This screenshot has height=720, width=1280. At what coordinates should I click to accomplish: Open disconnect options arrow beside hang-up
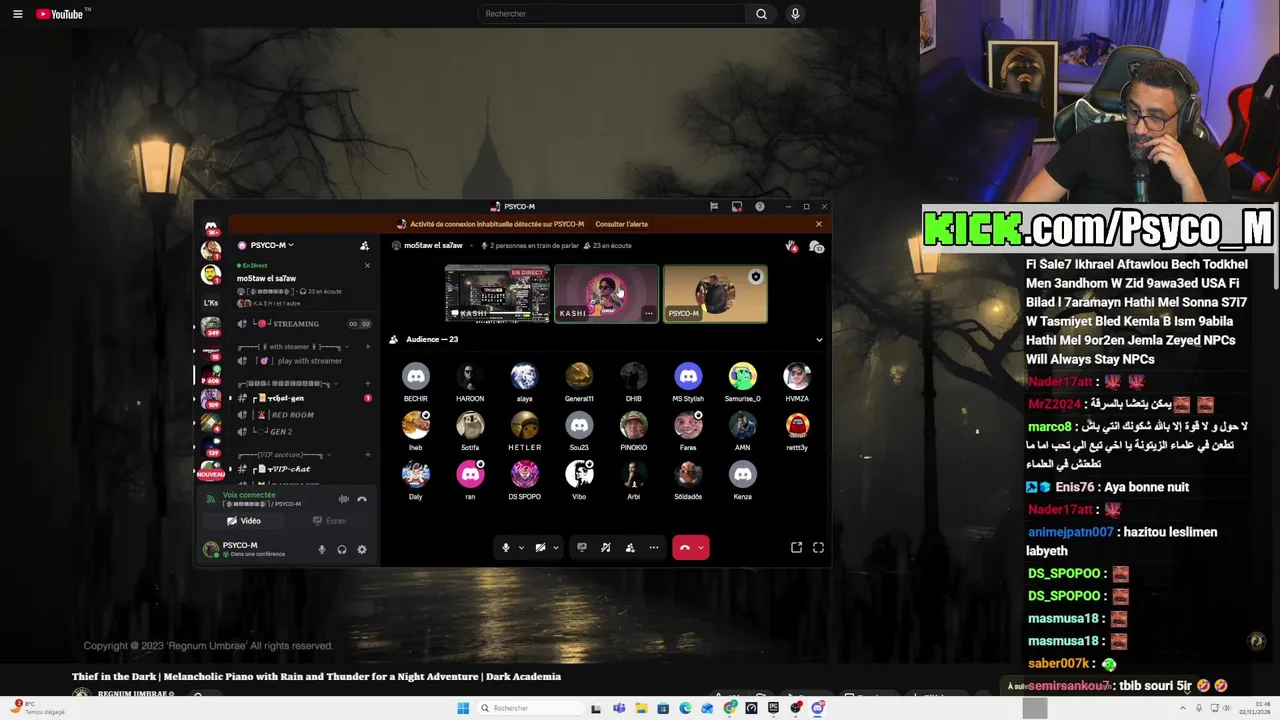coord(700,548)
